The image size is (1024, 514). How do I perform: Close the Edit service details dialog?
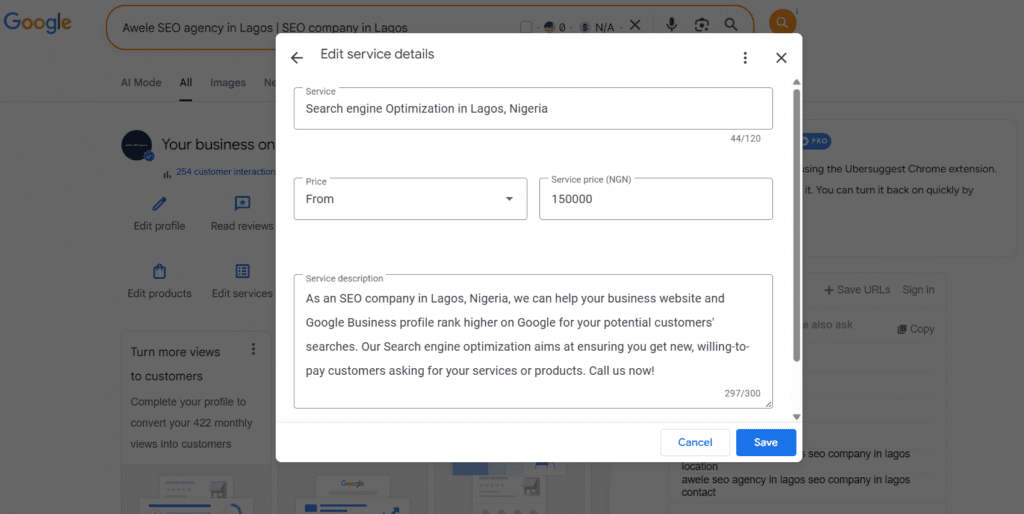point(781,58)
